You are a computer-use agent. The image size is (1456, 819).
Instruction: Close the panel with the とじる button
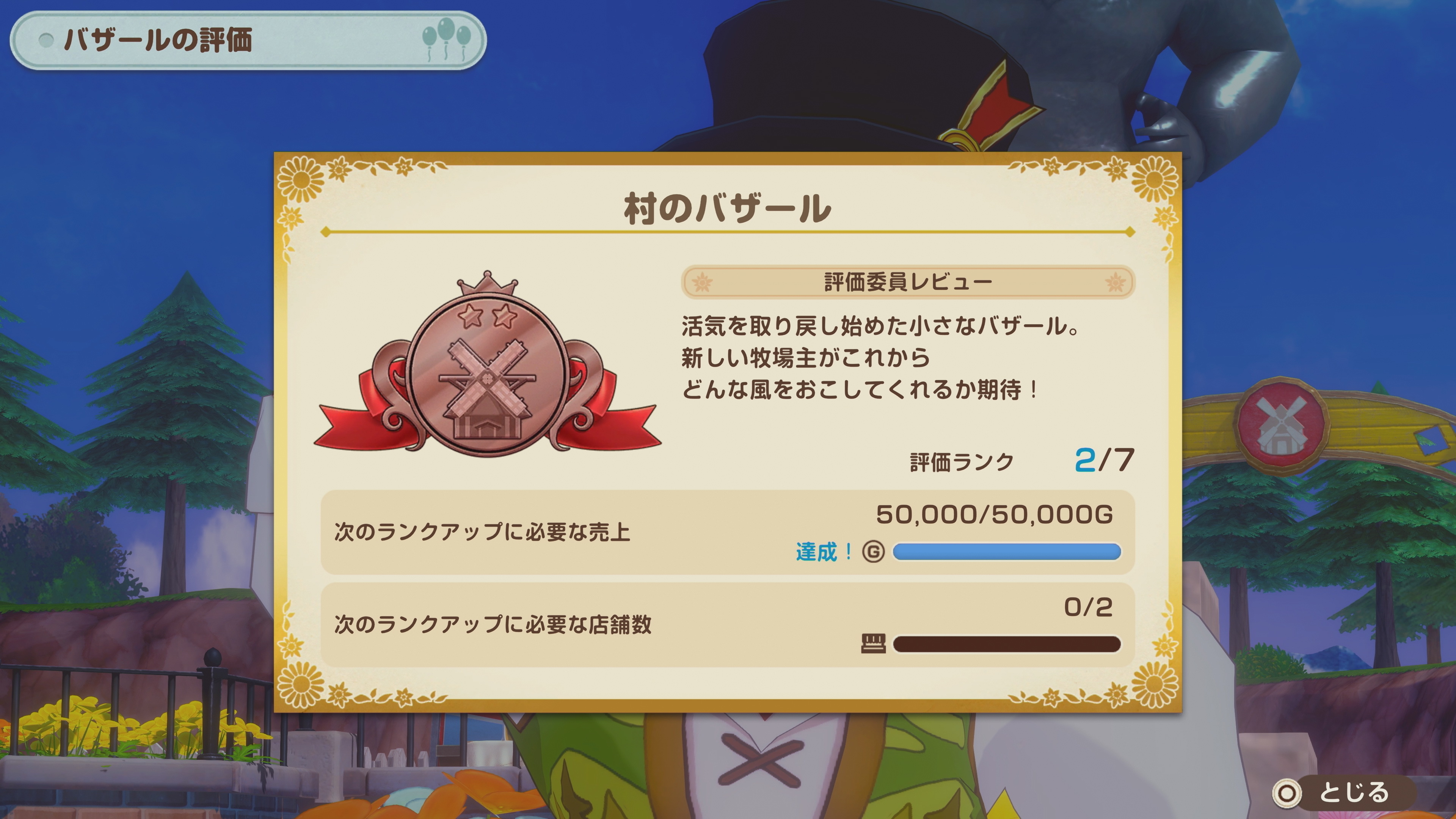1343,793
